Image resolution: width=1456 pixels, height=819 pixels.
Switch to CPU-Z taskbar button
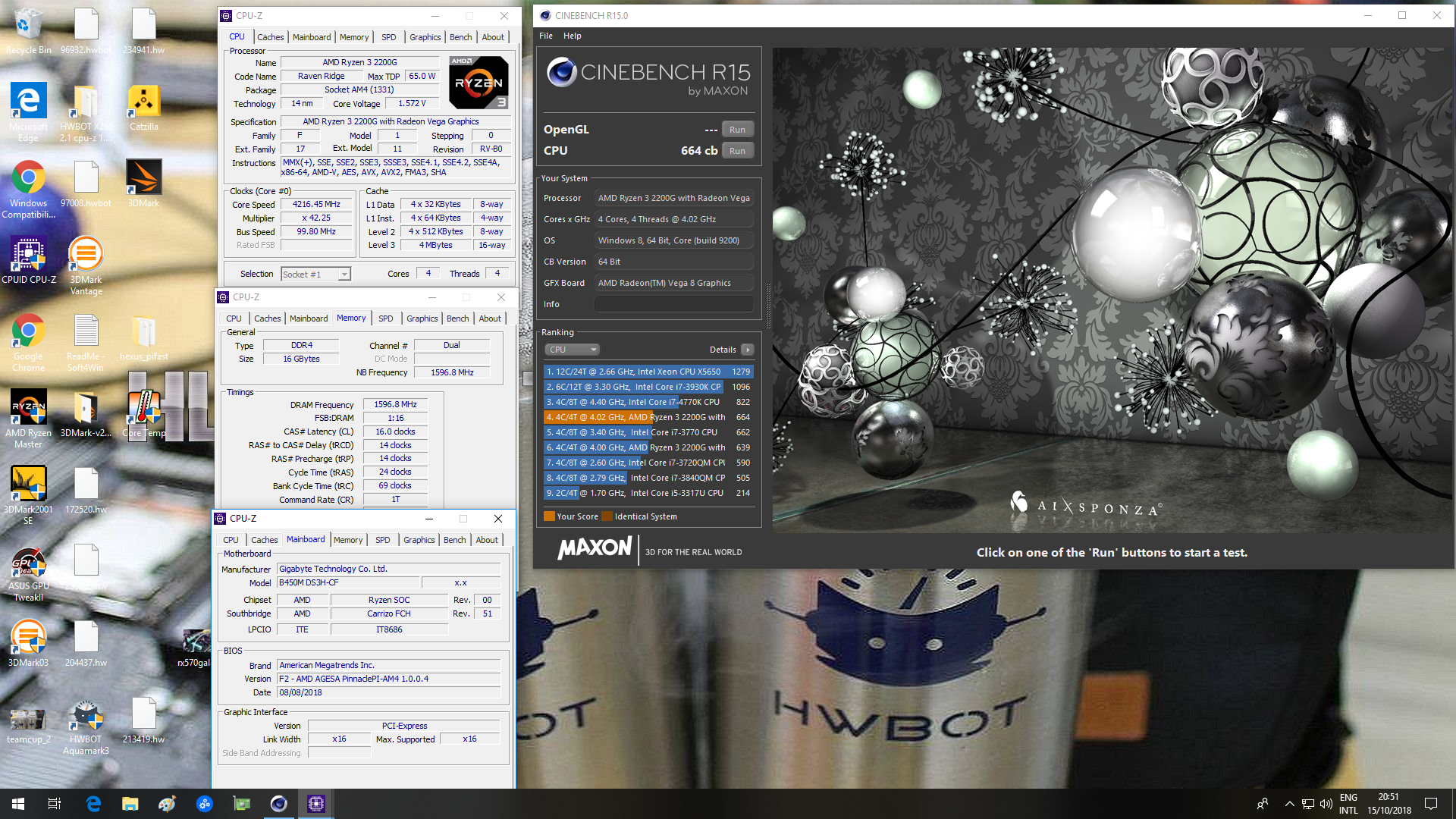pos(316,804)
